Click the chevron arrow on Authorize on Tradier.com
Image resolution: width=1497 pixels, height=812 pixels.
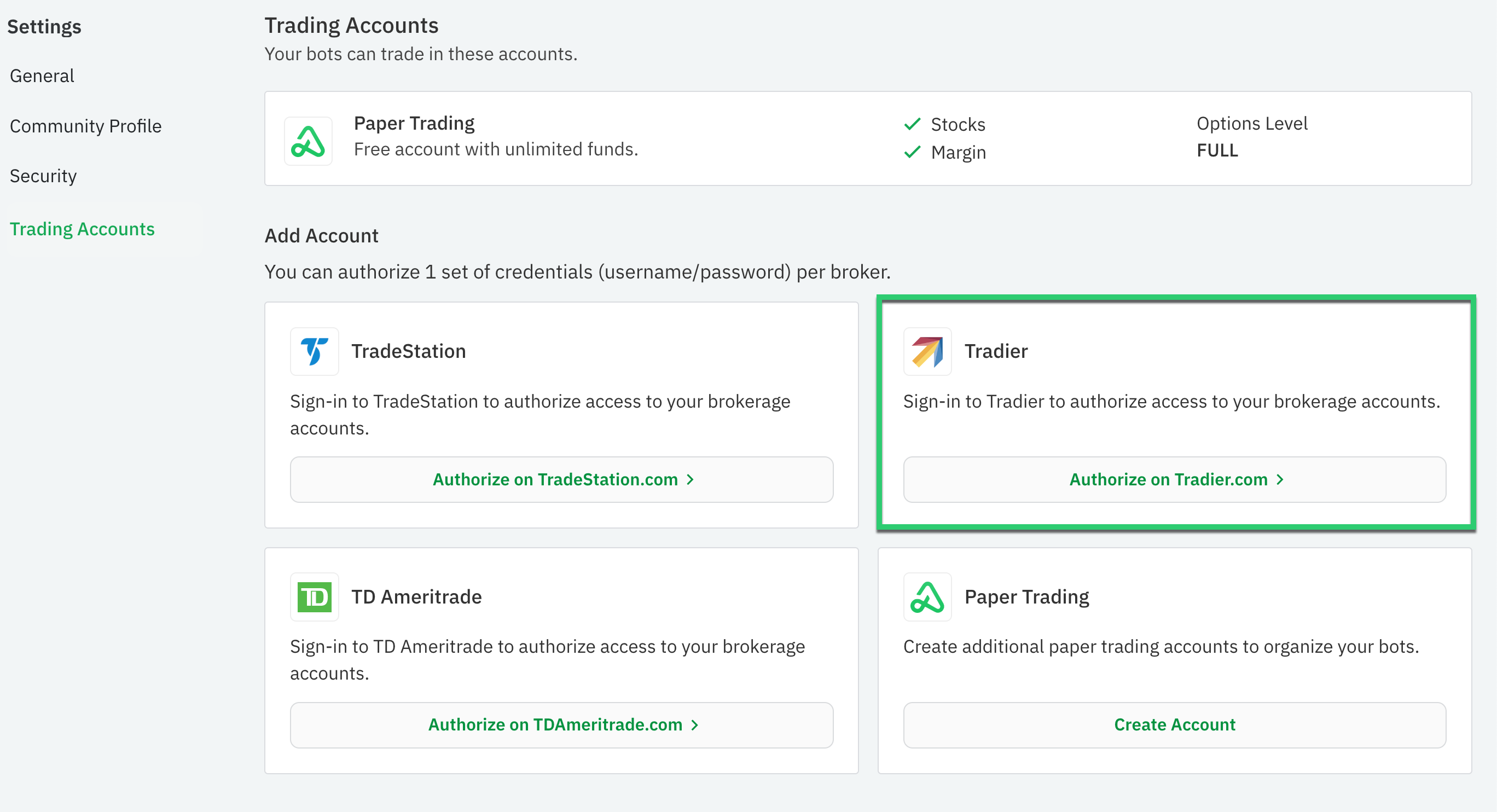tap(1280, 479)
